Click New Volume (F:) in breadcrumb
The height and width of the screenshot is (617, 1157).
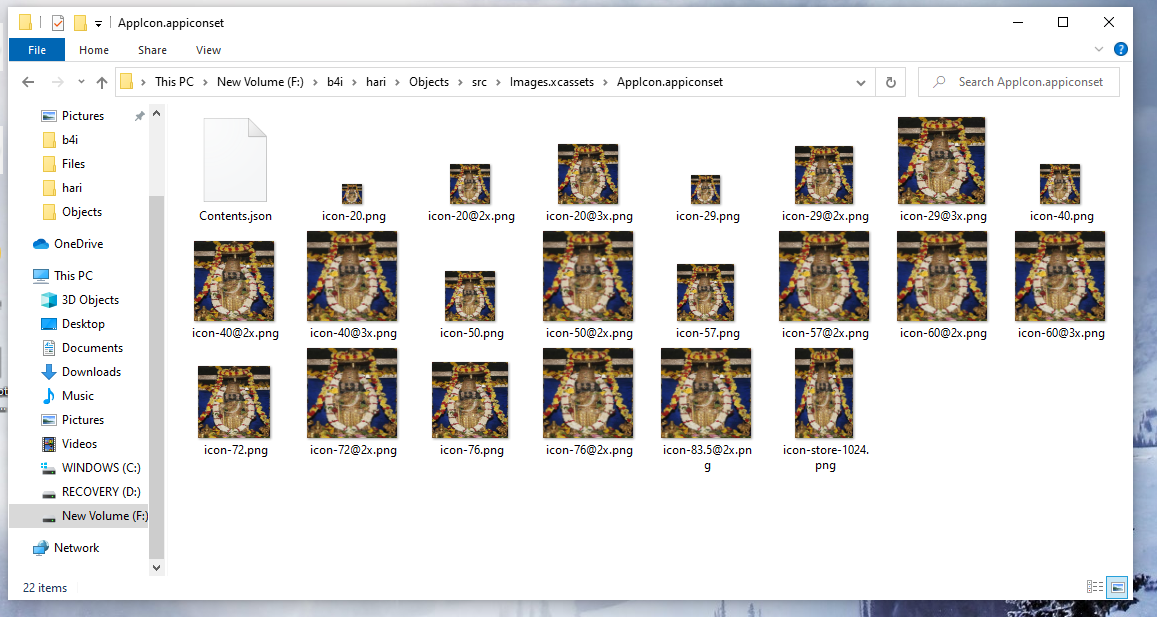coord(260,82)
